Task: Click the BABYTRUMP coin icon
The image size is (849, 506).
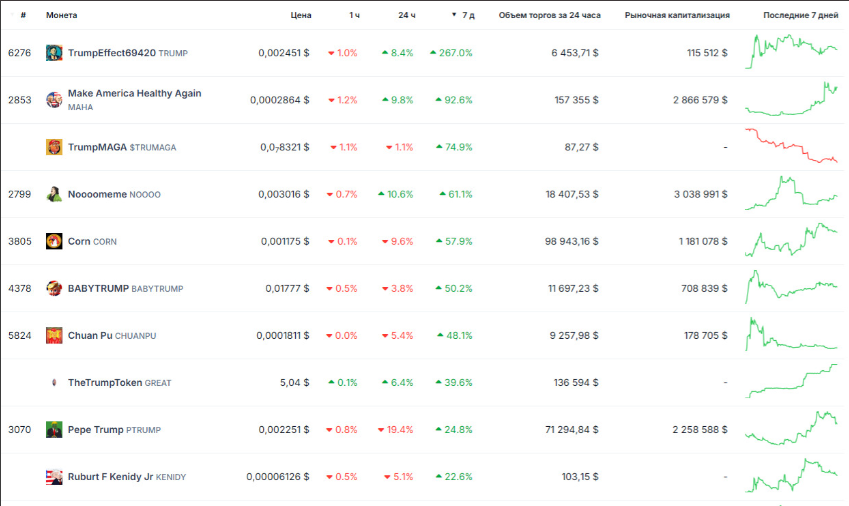Action: (54, 288)
